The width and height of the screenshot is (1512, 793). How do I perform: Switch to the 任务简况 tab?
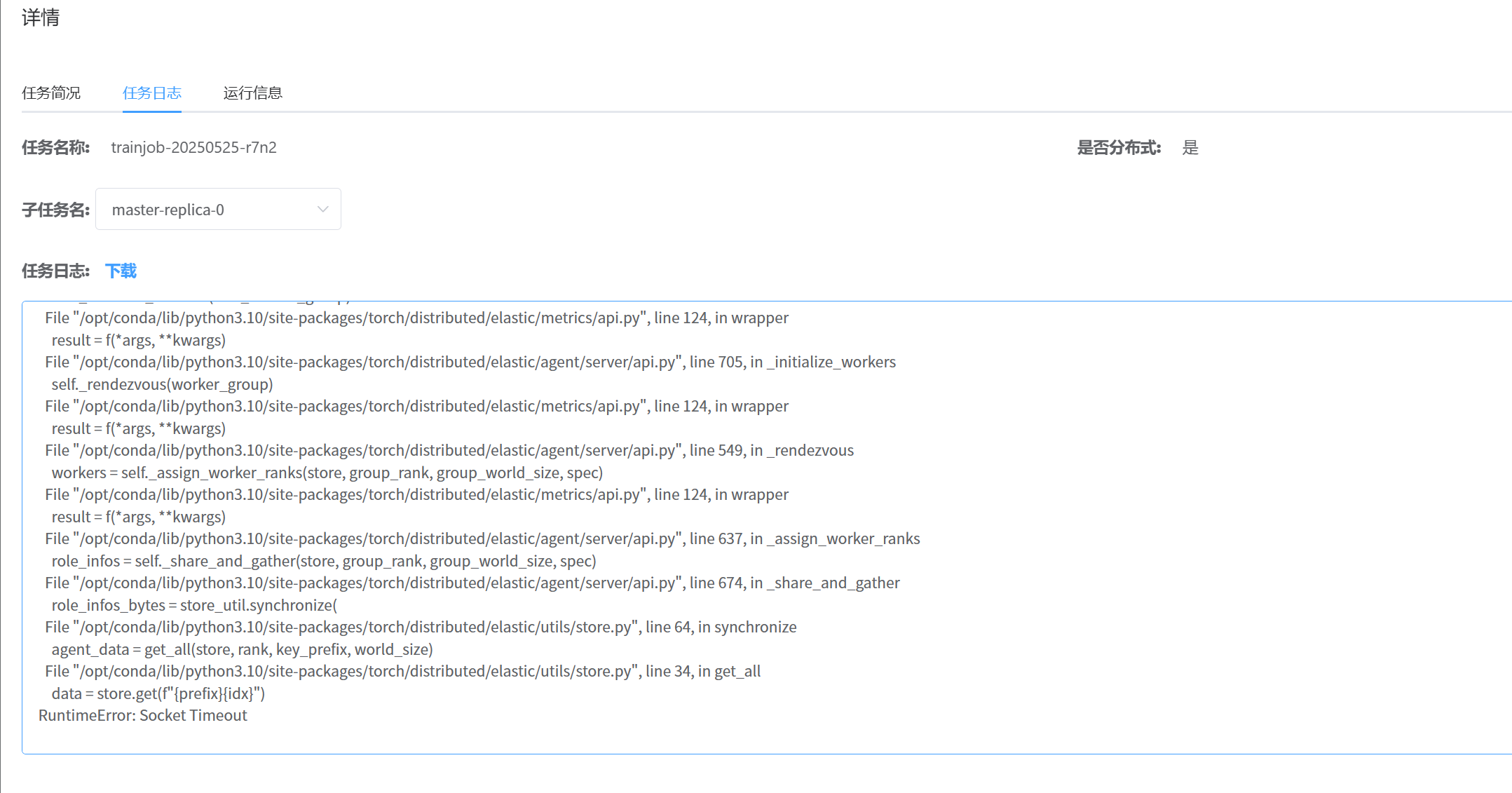[51, 93]
